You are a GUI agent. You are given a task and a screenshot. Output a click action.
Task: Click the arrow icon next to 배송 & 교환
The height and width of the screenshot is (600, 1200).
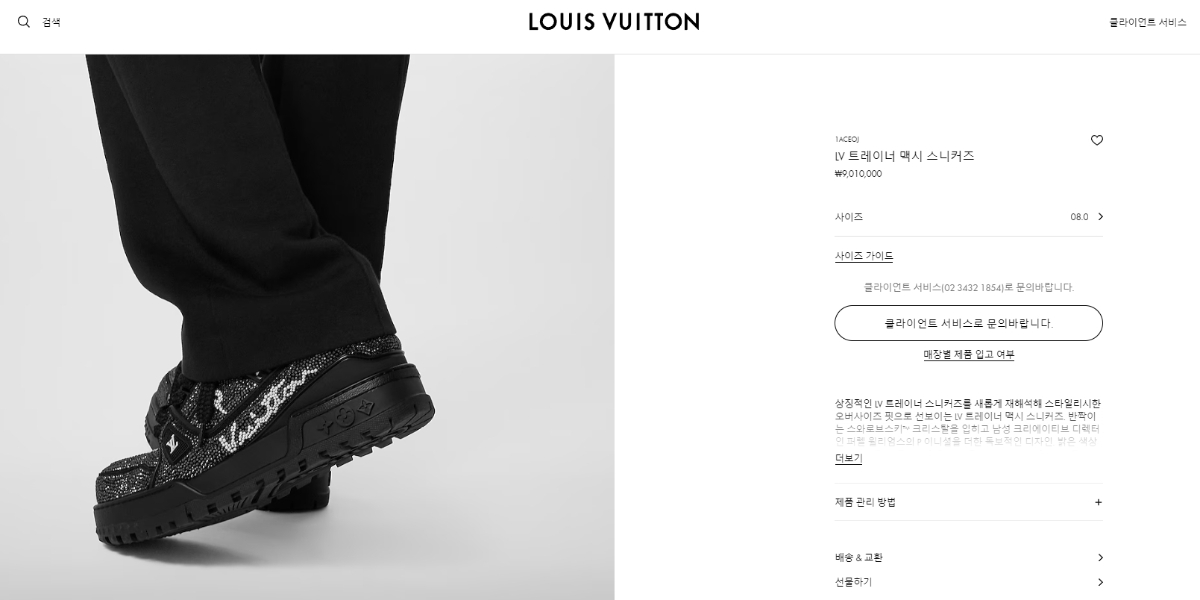click(1100, 558)
